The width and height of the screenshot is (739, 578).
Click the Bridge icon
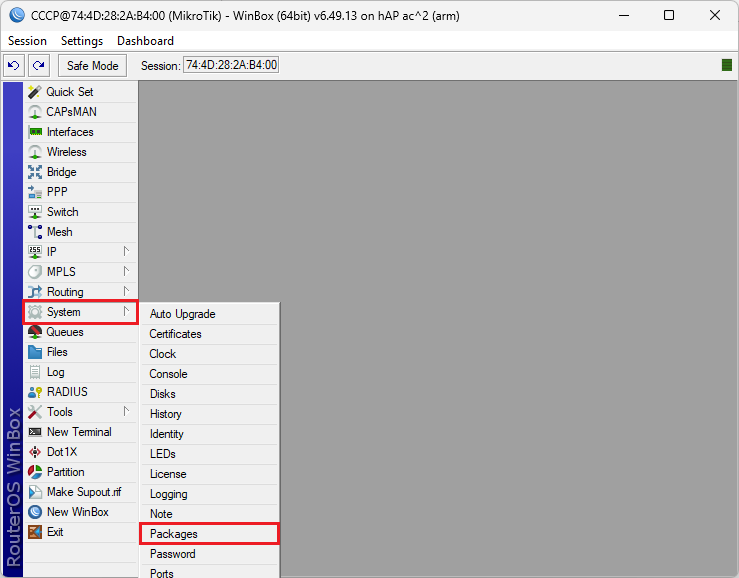pyautogui.click(x=35, y=172)
